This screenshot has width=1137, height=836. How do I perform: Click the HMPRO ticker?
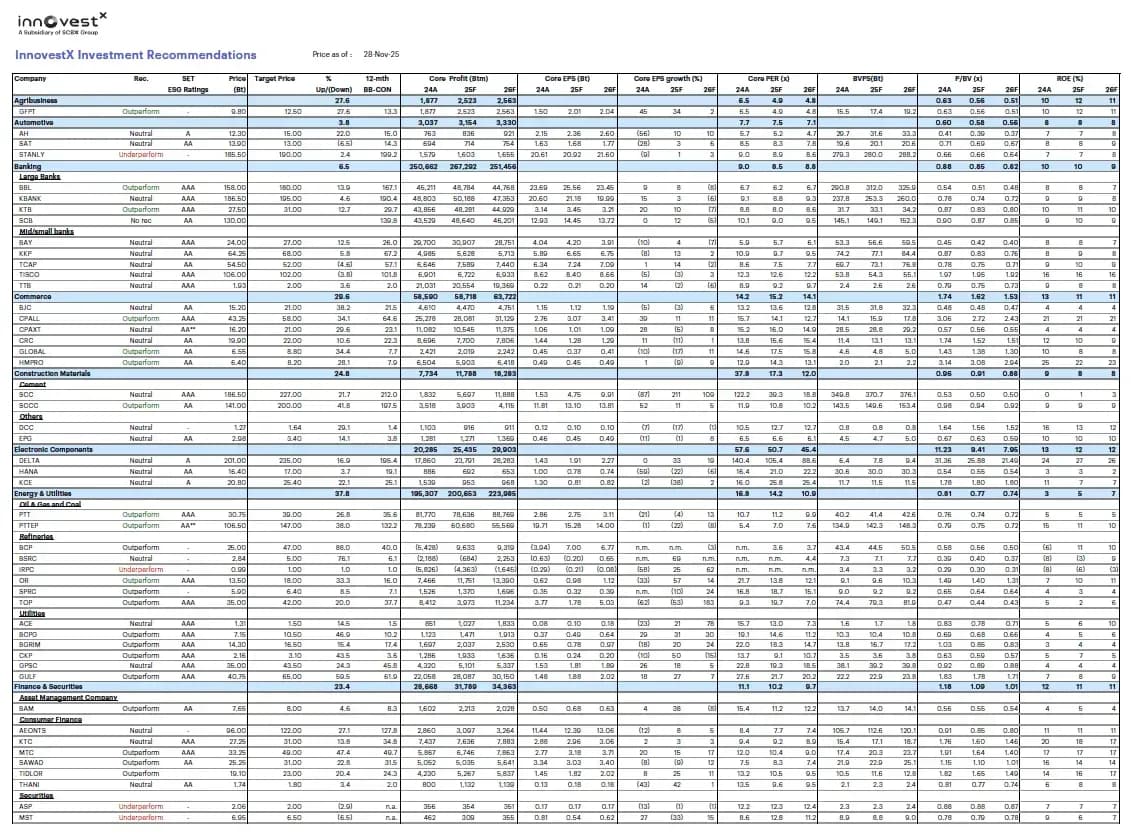[x=30, y=363]
